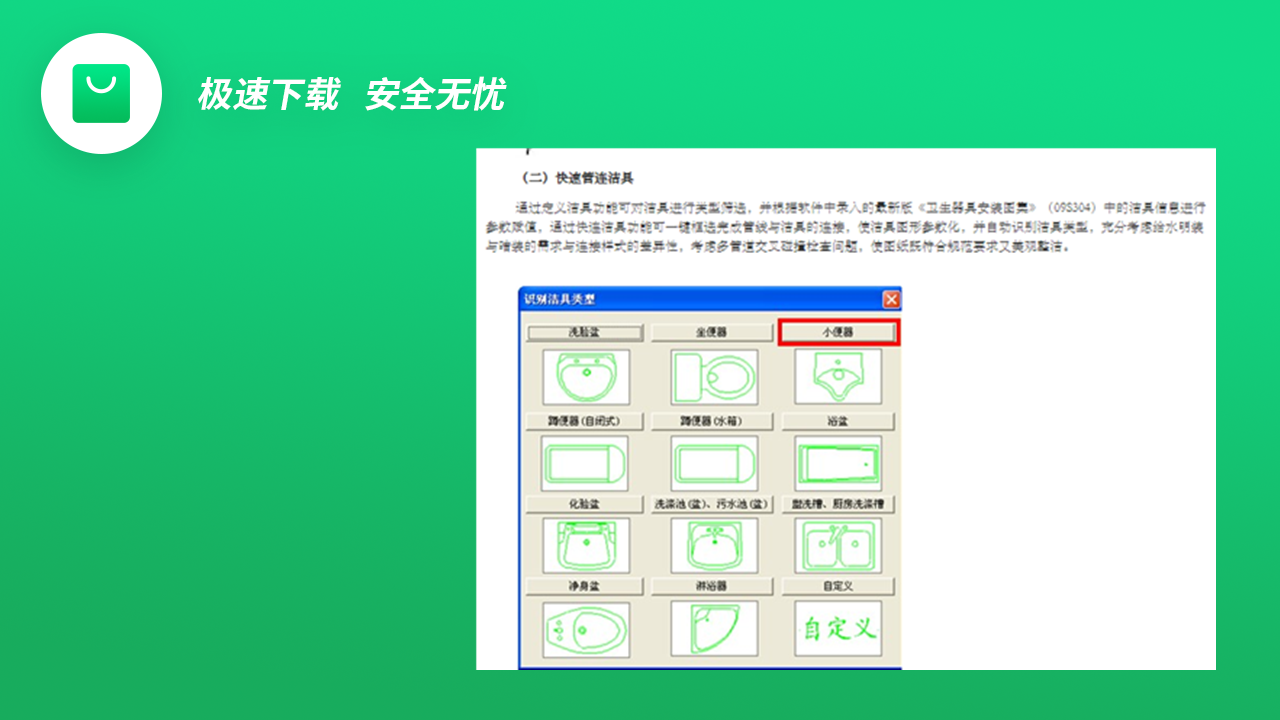
Task: Select the 盥洗槽、厨房洗涤槽 button
Action: [840, 503]
